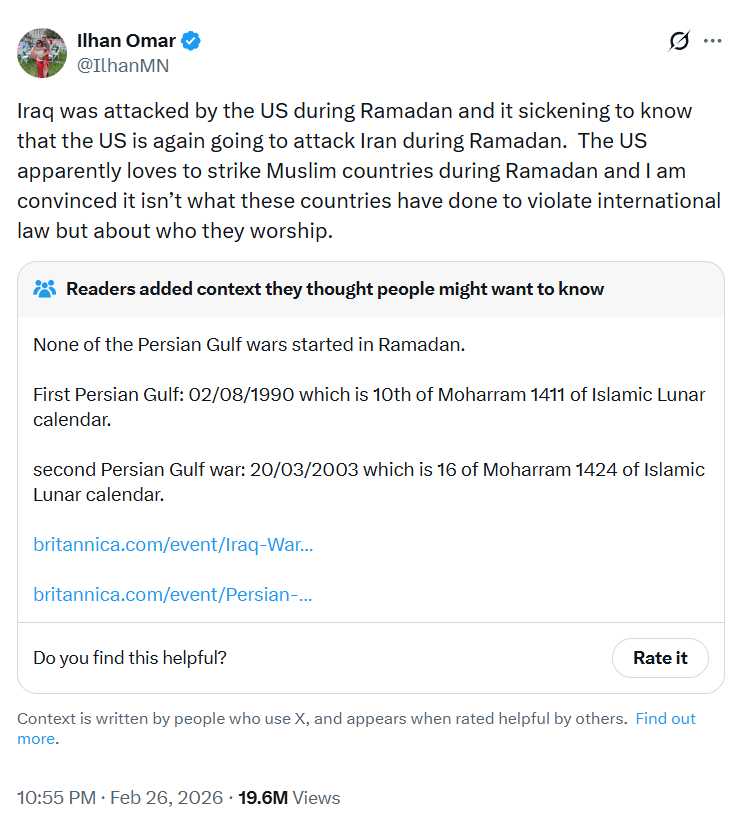742x828 pixels.
Task: Click the 10:55 PM Feb 26 timestamp
Action: click(119, 797)
